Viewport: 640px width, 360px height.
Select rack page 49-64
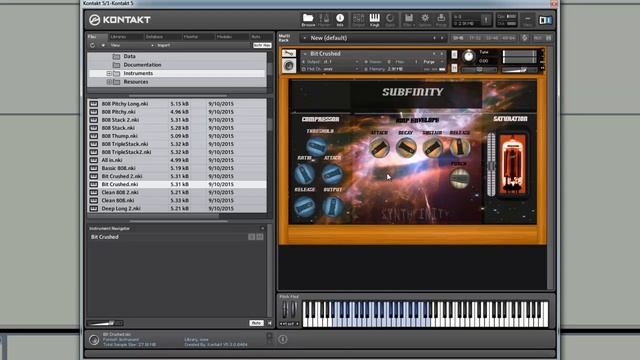tap(509, 38)
